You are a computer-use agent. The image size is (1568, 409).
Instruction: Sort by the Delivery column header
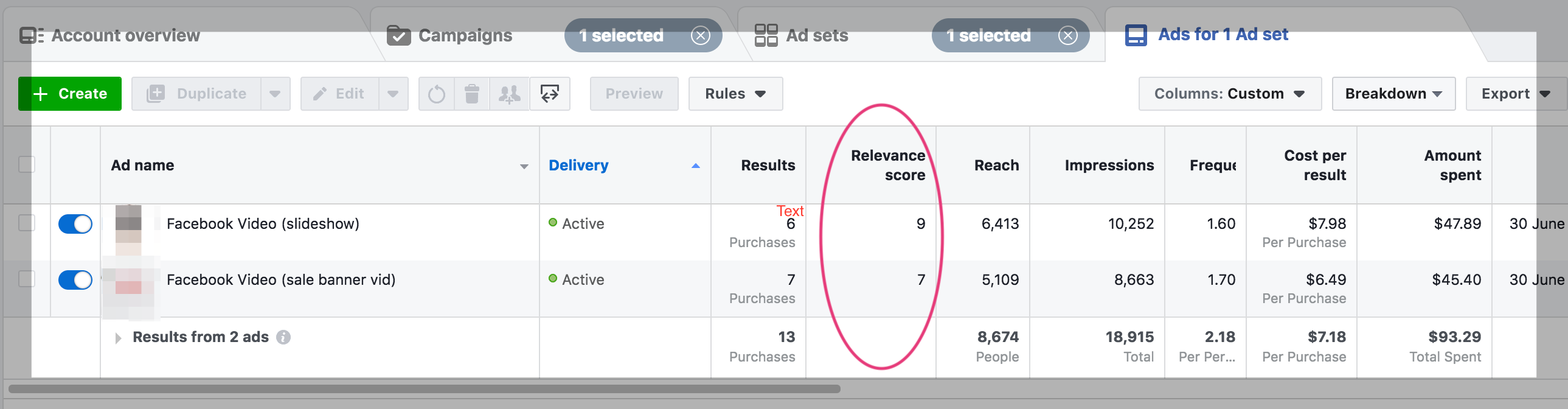pyautogui.click(x=578, y=165)
